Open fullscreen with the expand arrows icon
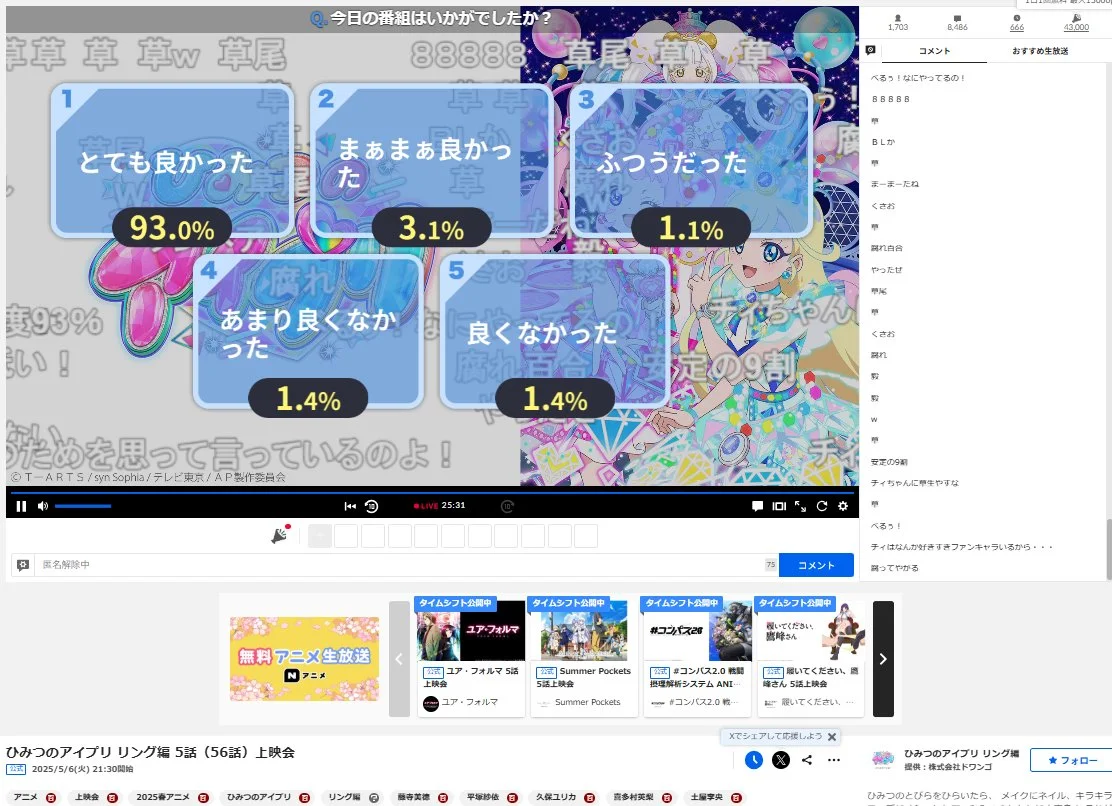 tap(801, 506)
